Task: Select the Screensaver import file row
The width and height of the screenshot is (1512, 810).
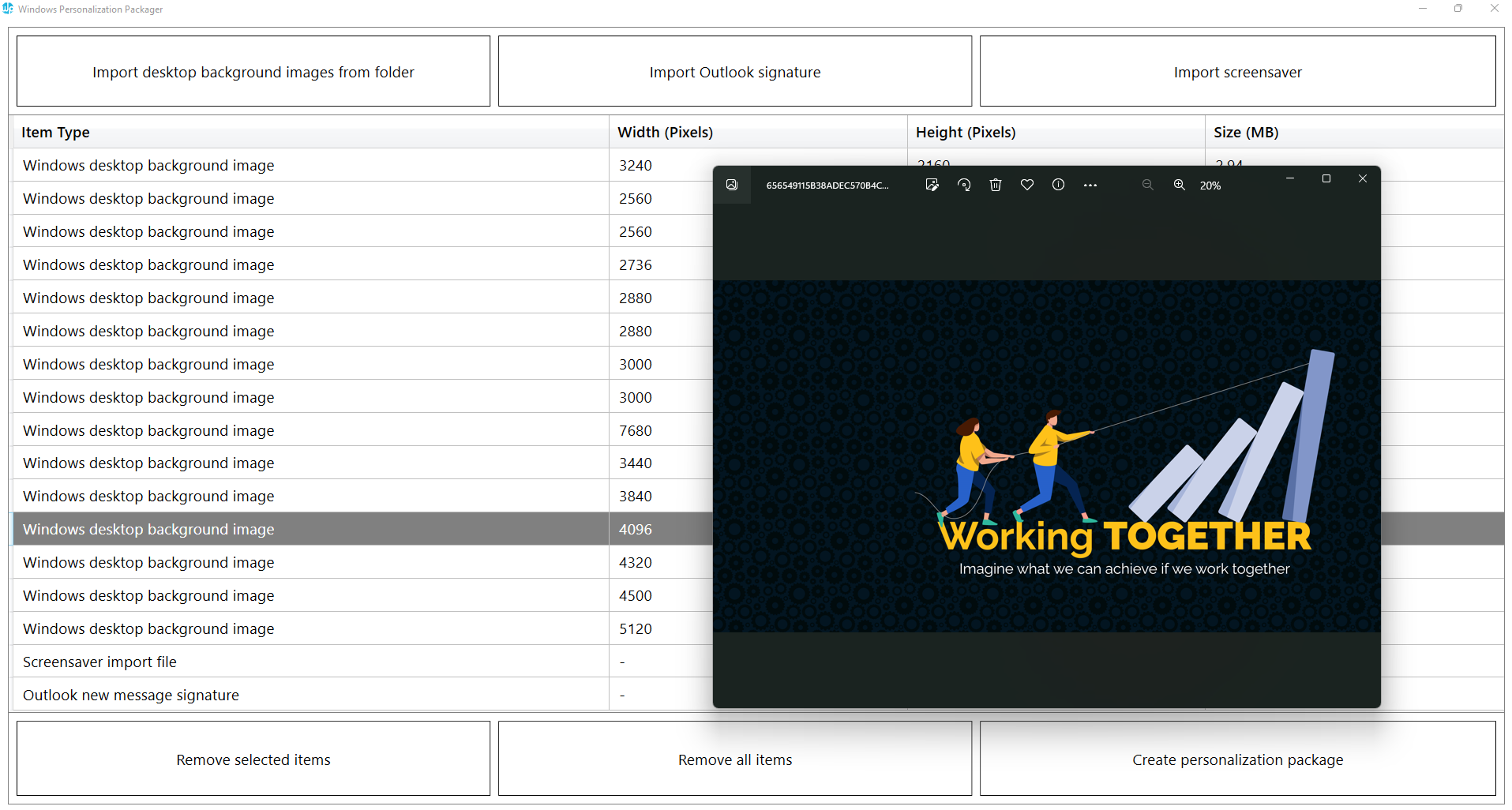Action: [363, 662]
